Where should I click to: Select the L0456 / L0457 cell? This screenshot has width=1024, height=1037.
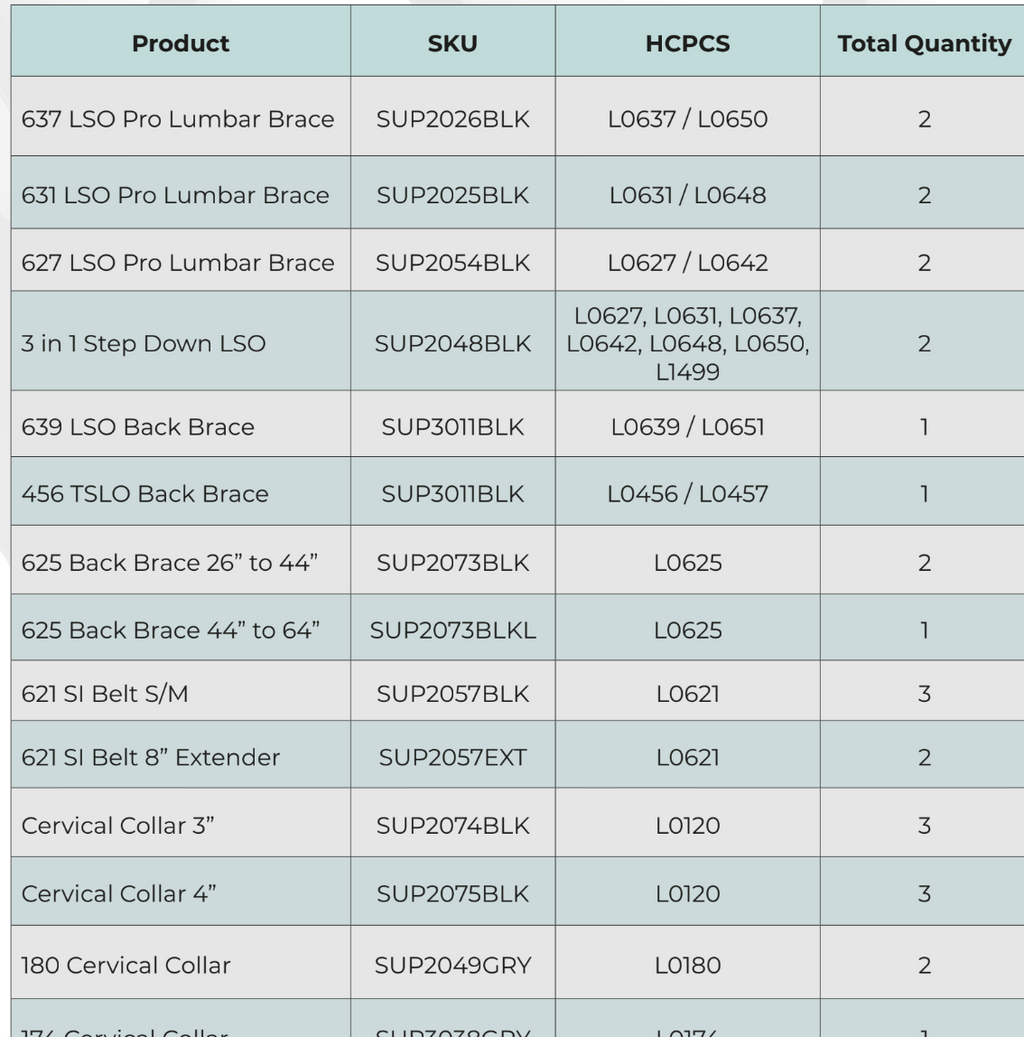tap(688, 491)
